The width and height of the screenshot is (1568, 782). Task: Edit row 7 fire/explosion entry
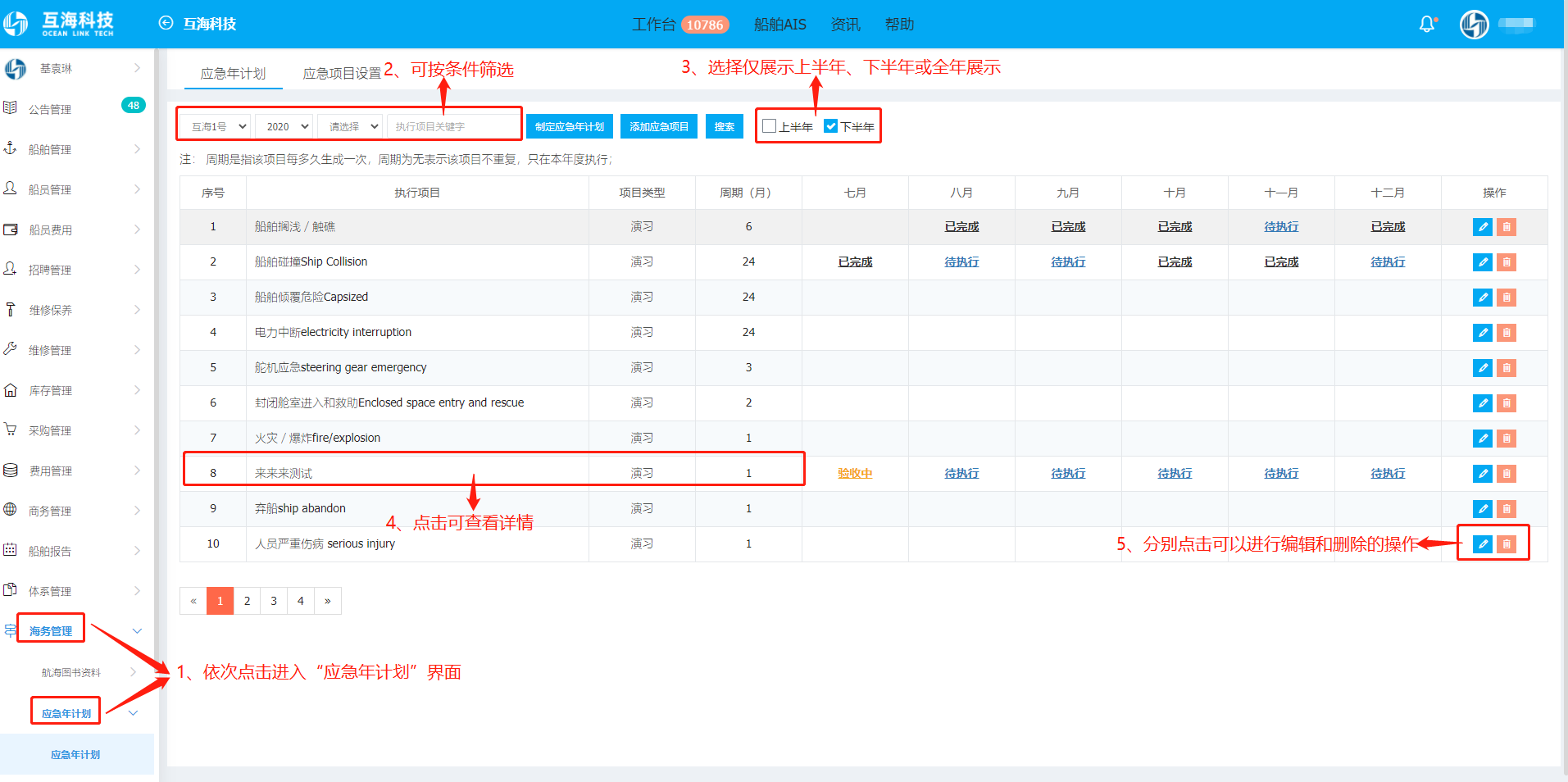tap(1482, 439)
